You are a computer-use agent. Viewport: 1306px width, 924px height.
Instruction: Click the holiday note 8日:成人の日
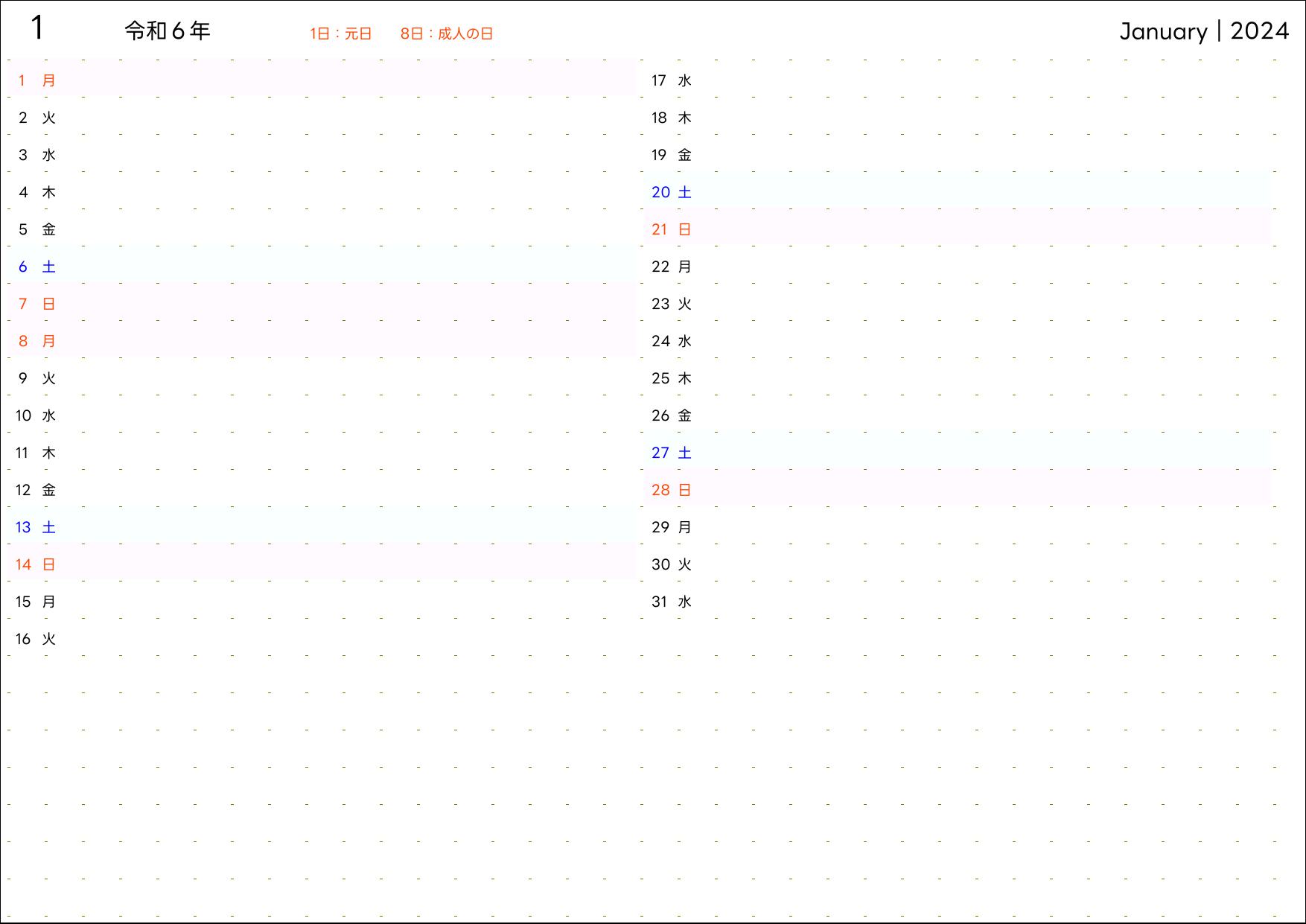[447, 34]
